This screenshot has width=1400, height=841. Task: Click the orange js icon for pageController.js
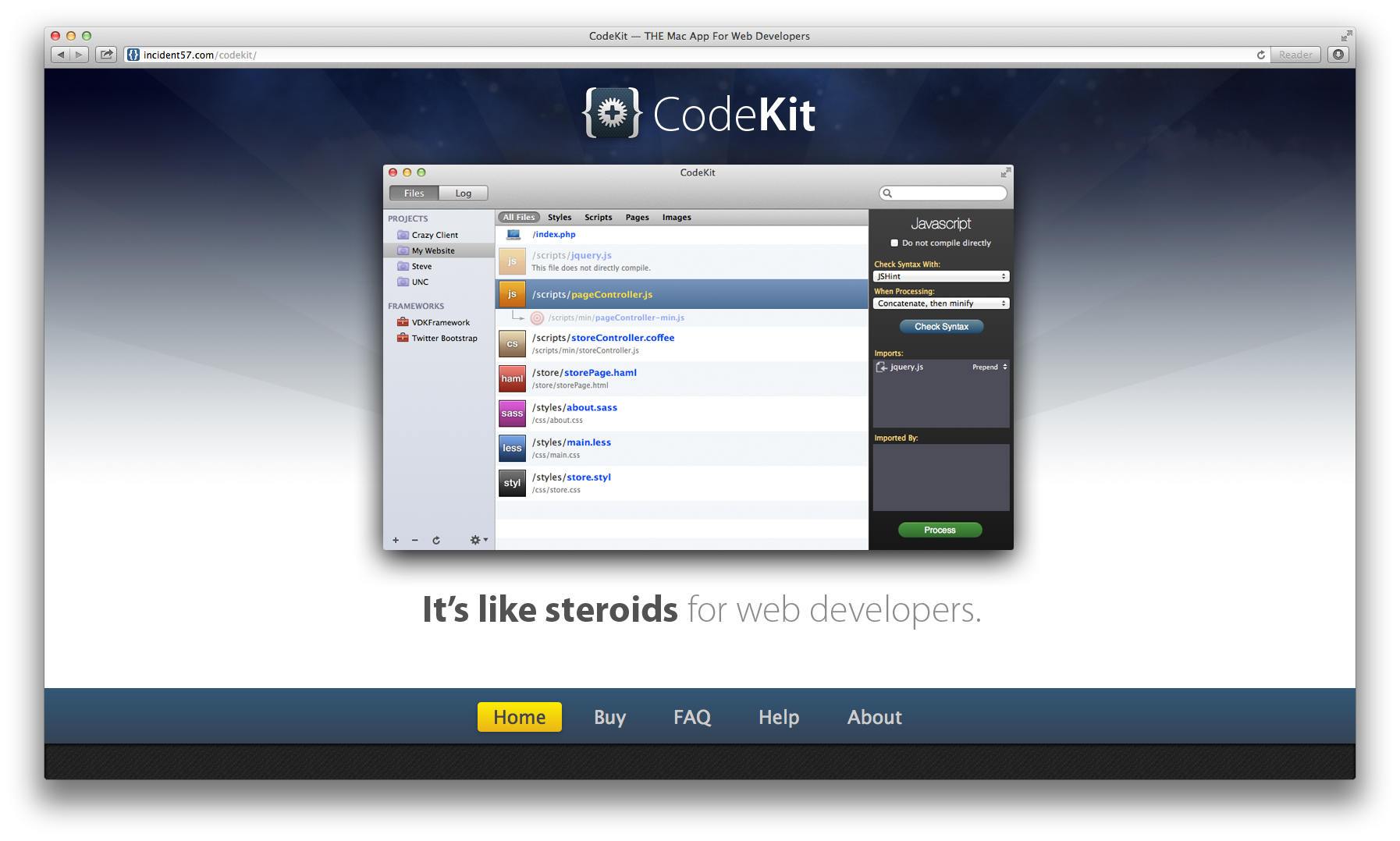[512, 294]
